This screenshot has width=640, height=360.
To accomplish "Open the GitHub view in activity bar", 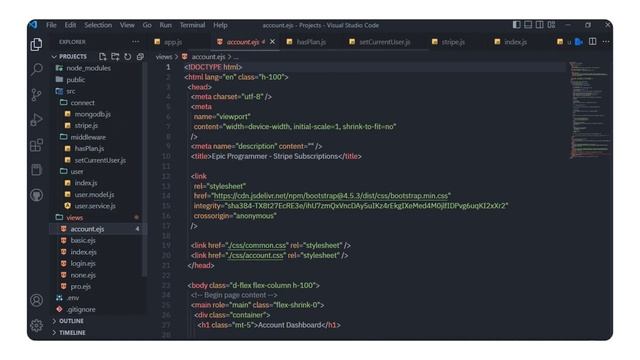I will point(36,195).
